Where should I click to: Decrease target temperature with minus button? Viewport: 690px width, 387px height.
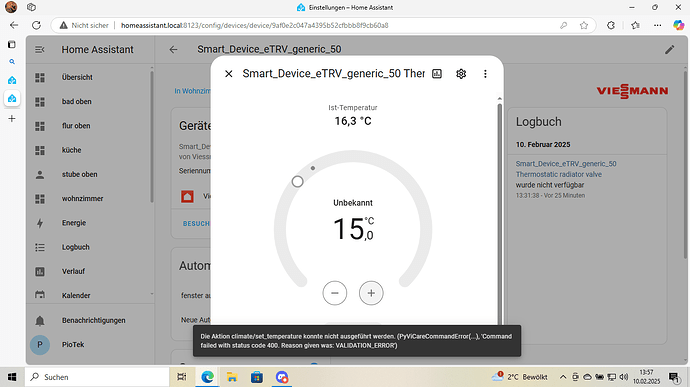click(334, 293)
